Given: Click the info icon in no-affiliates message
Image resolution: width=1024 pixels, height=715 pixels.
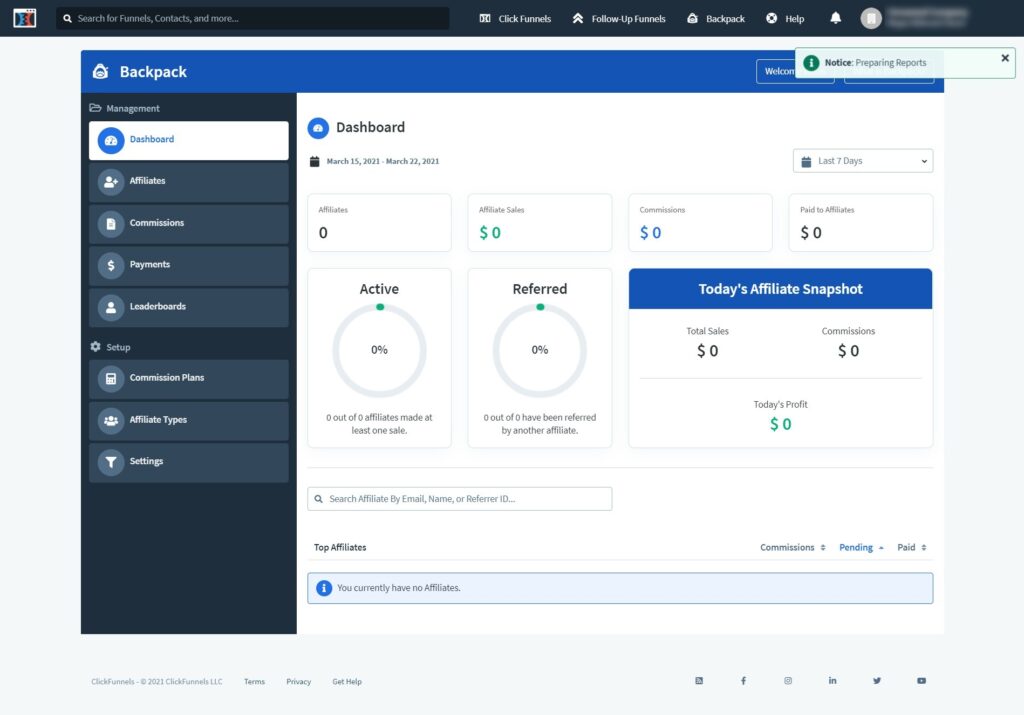Looking at the screenshot, I should (323, 588).
